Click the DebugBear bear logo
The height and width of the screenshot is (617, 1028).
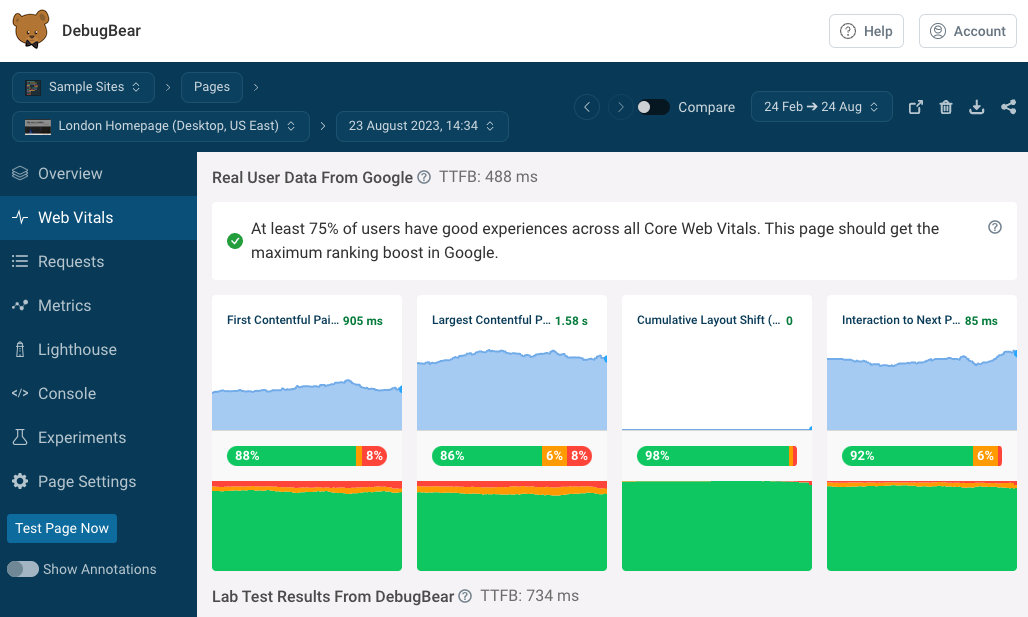pos(31,30)
